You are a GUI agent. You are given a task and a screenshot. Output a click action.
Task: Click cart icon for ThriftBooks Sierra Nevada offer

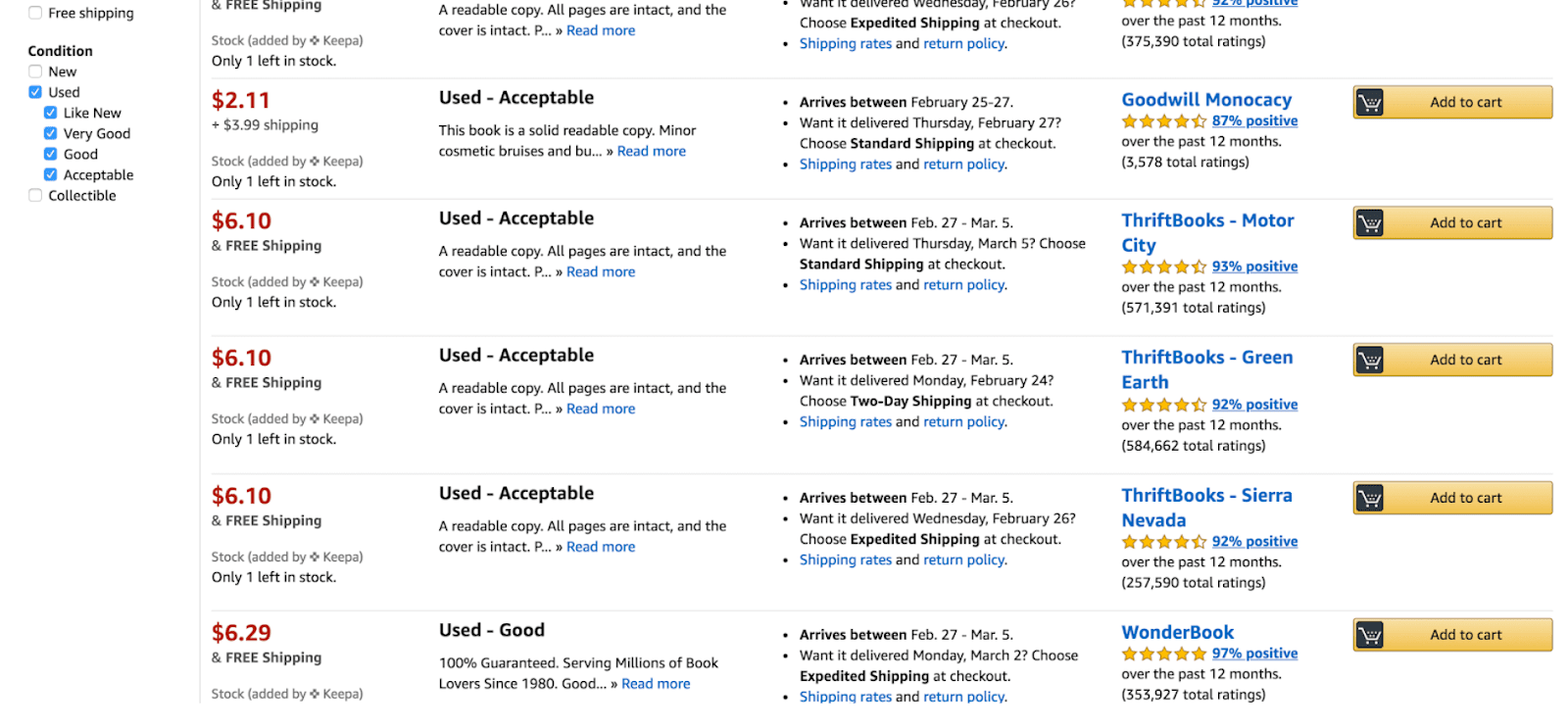[1369, 499]
